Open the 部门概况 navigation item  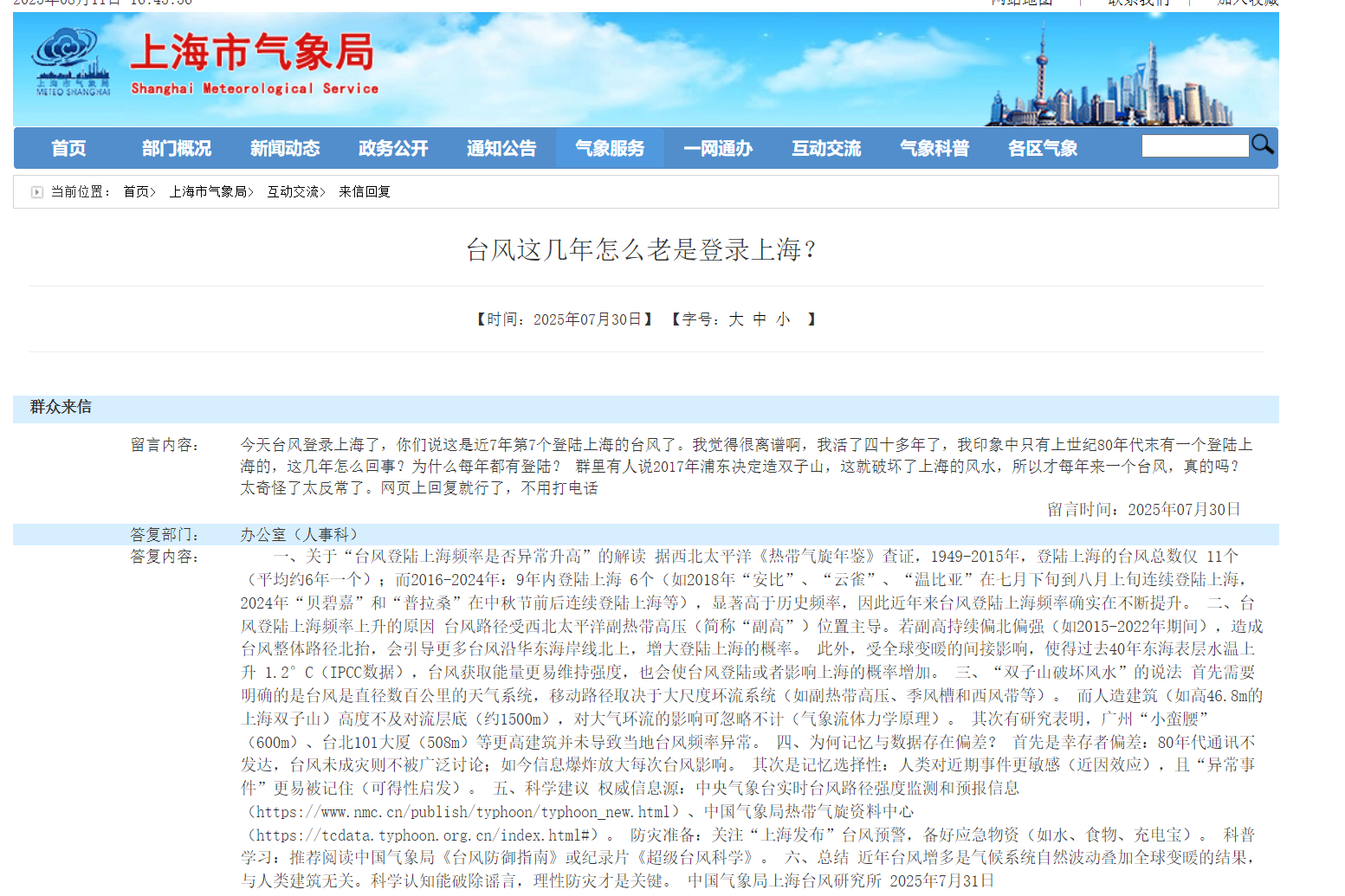coord(177,148)
